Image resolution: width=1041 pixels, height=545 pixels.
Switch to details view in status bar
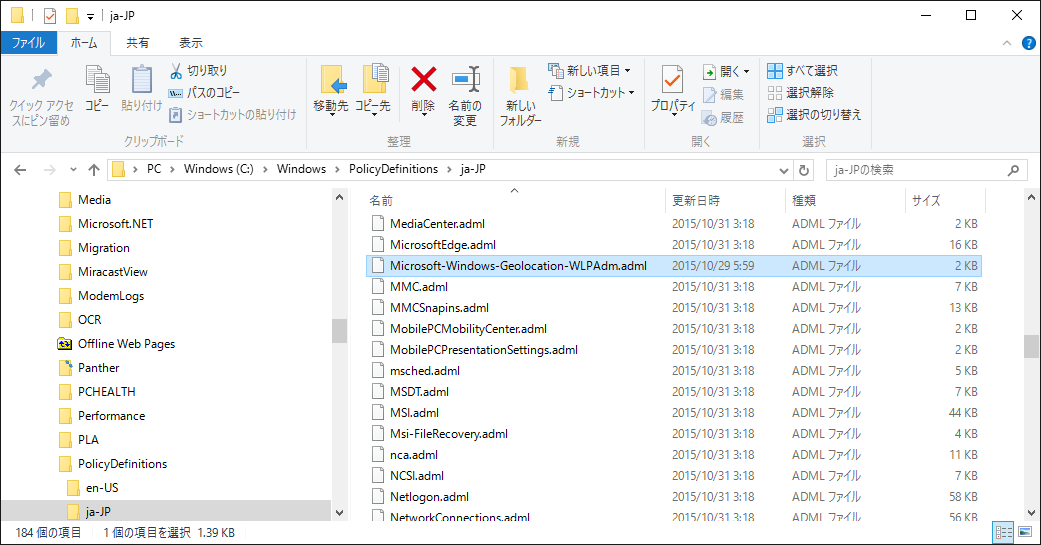(1002, 532)
